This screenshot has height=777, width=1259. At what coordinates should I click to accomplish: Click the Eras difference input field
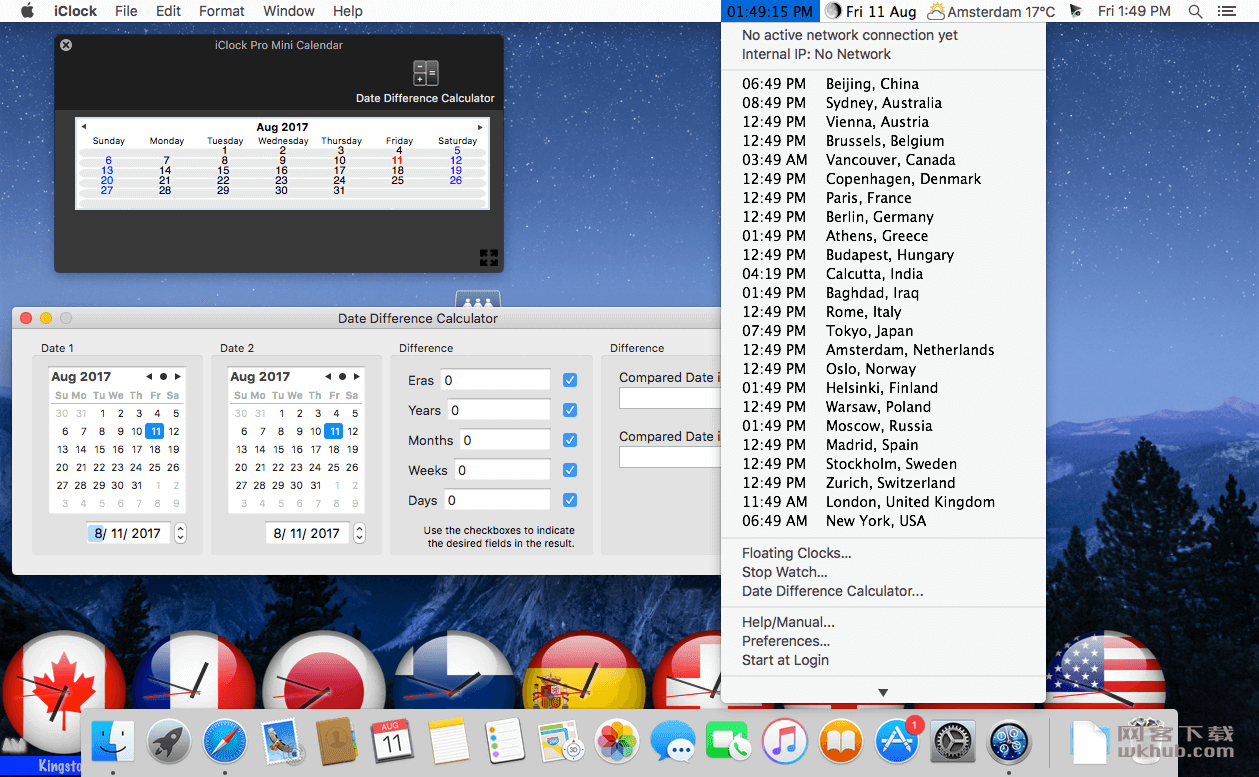pos(495,380)
